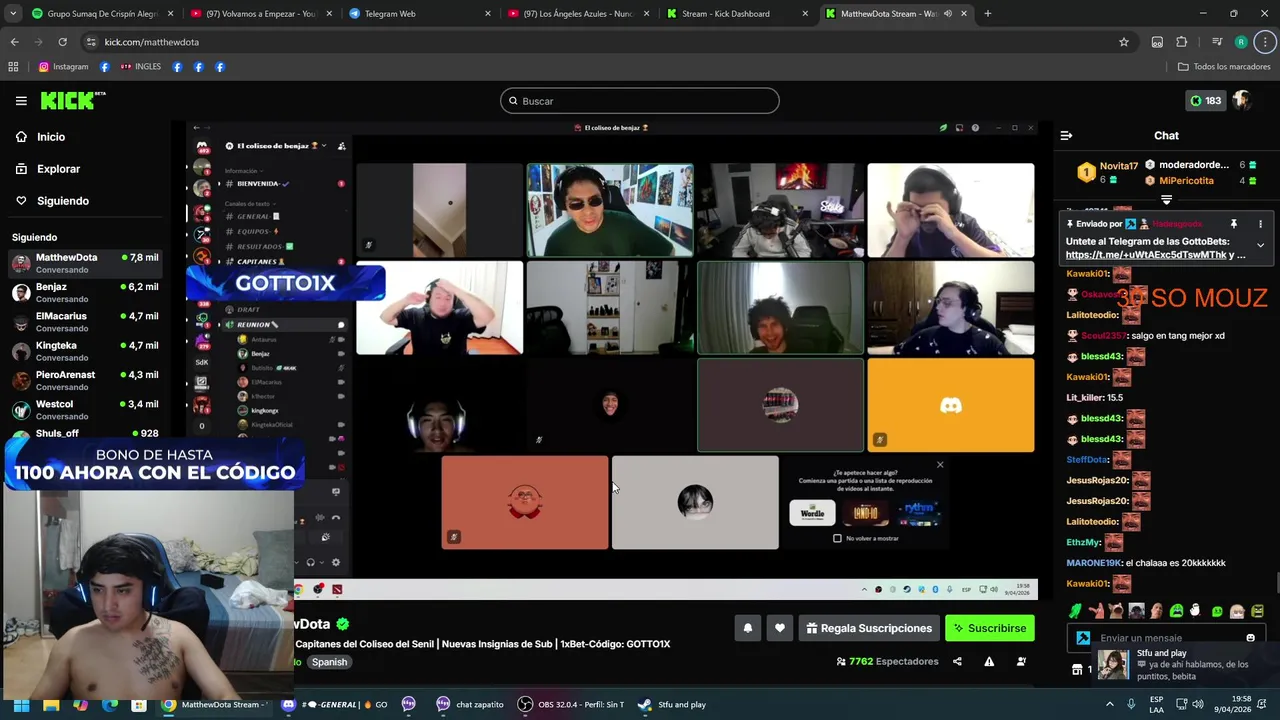Switch to Los Ángeles Azules tab
This screenshot has width=1280, height=720.
579,14
